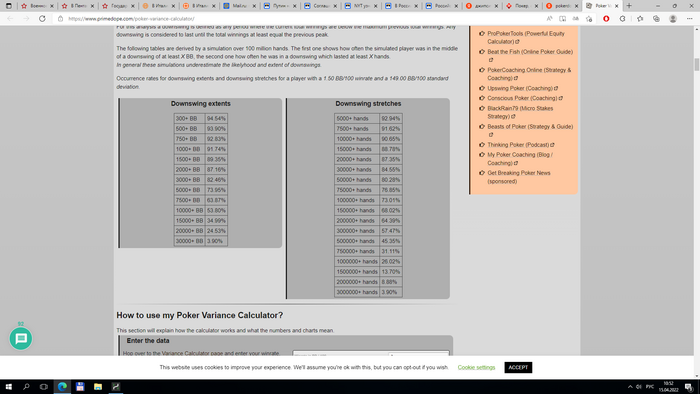Open Cookie settings link

[476, 367]
